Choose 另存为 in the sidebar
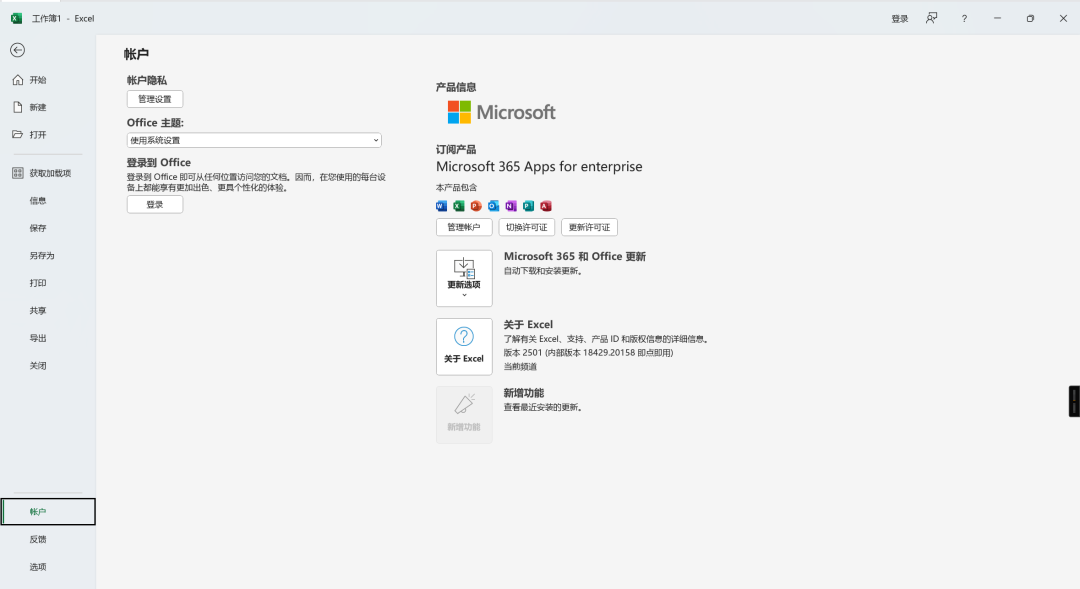Screen dimensions: 1080x589 (x=48, y=256)
